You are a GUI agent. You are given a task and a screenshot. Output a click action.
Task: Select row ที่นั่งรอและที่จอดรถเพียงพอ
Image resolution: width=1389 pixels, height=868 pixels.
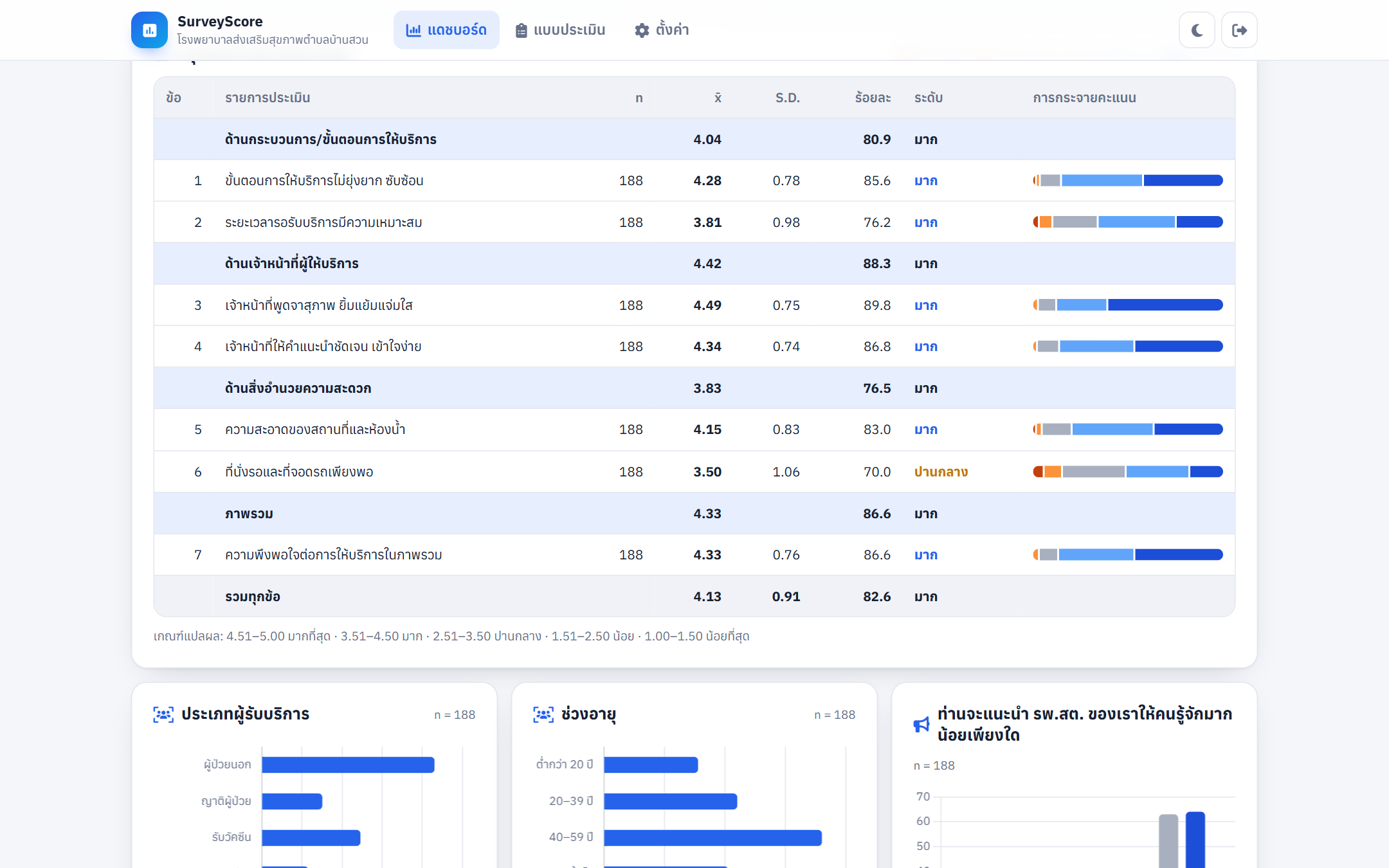point(694,472)
